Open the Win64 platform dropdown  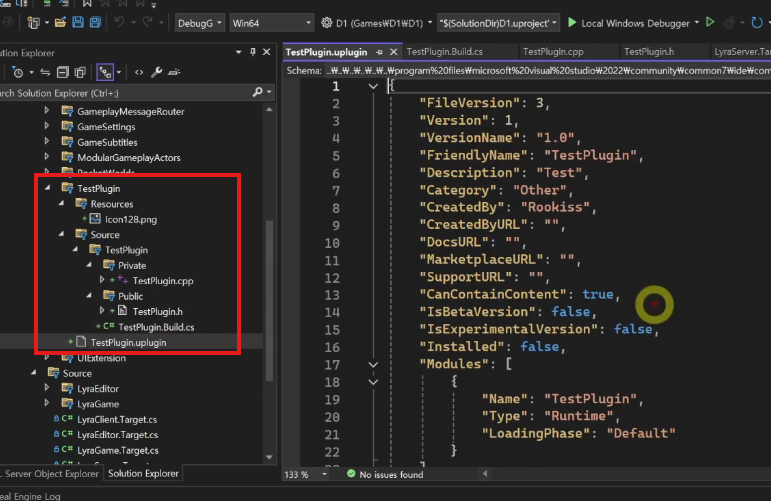(x=271, y=23)
